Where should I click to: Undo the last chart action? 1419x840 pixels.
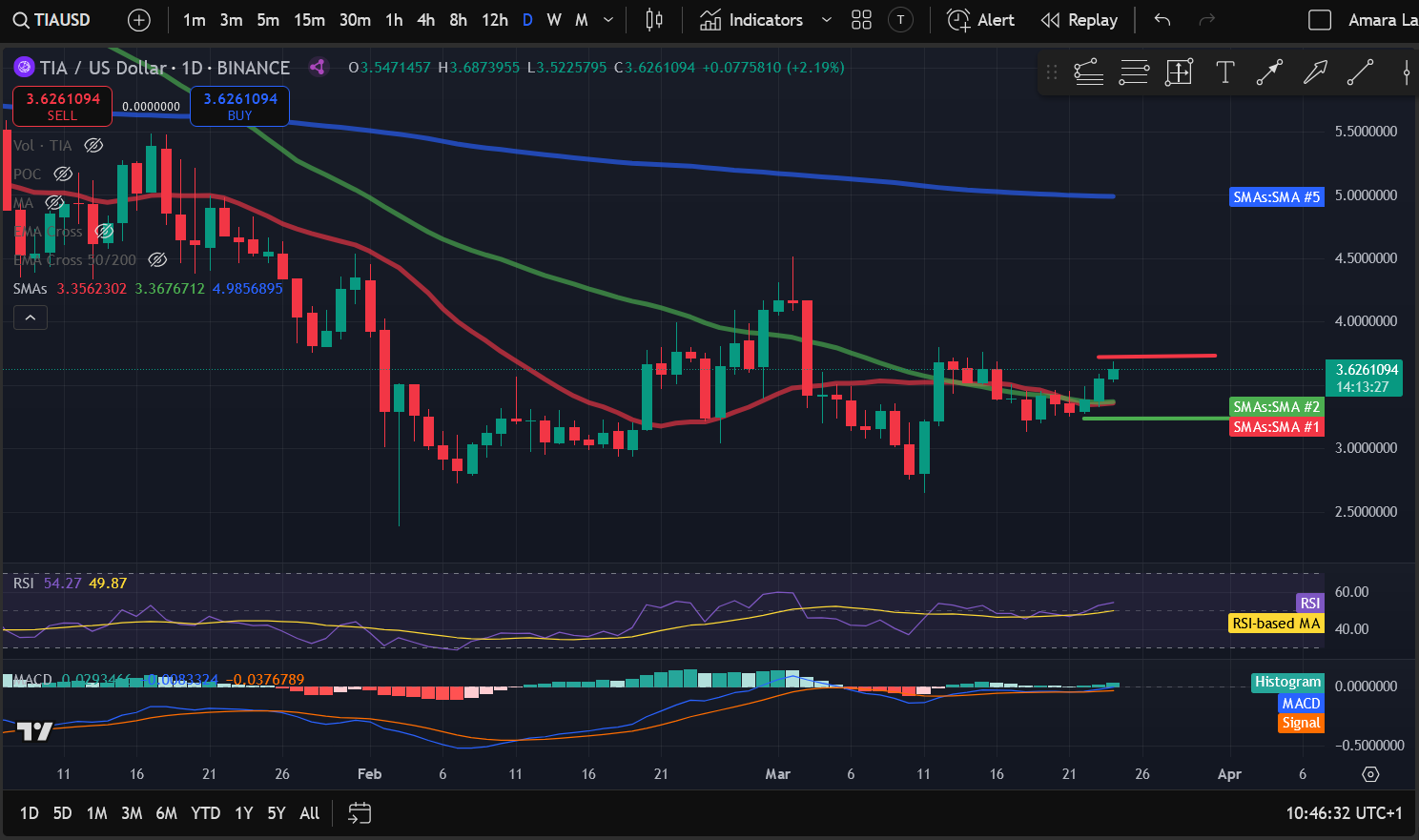pos(1162,20)
